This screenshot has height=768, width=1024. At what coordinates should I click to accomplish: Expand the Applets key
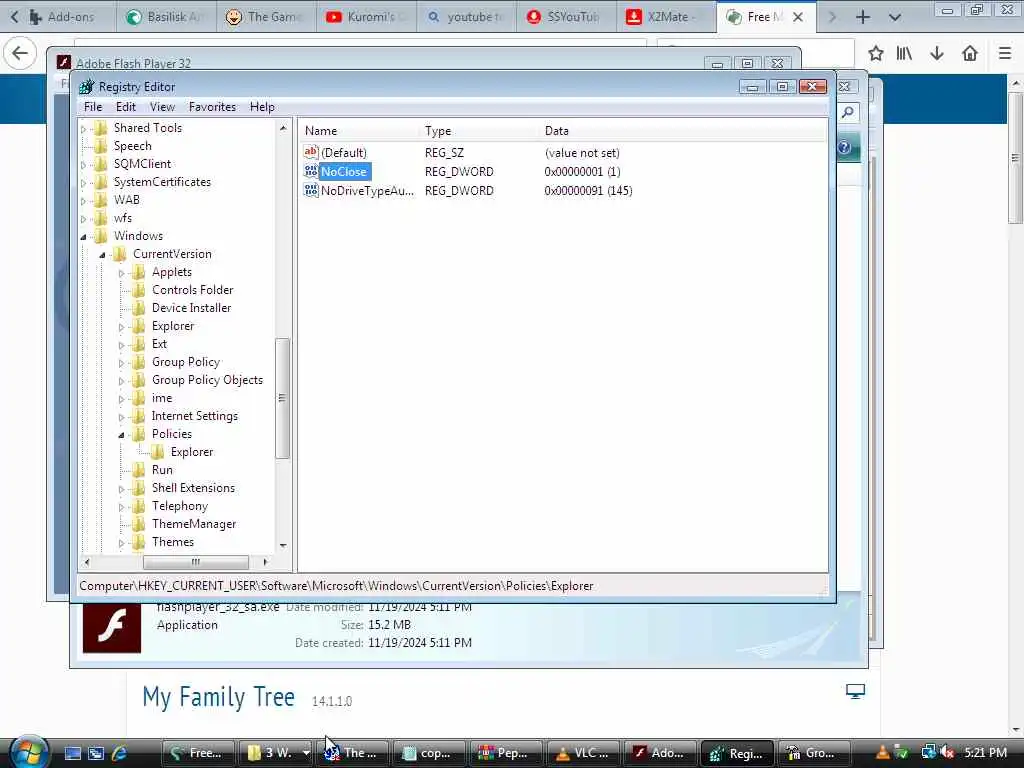coord(121,273)
